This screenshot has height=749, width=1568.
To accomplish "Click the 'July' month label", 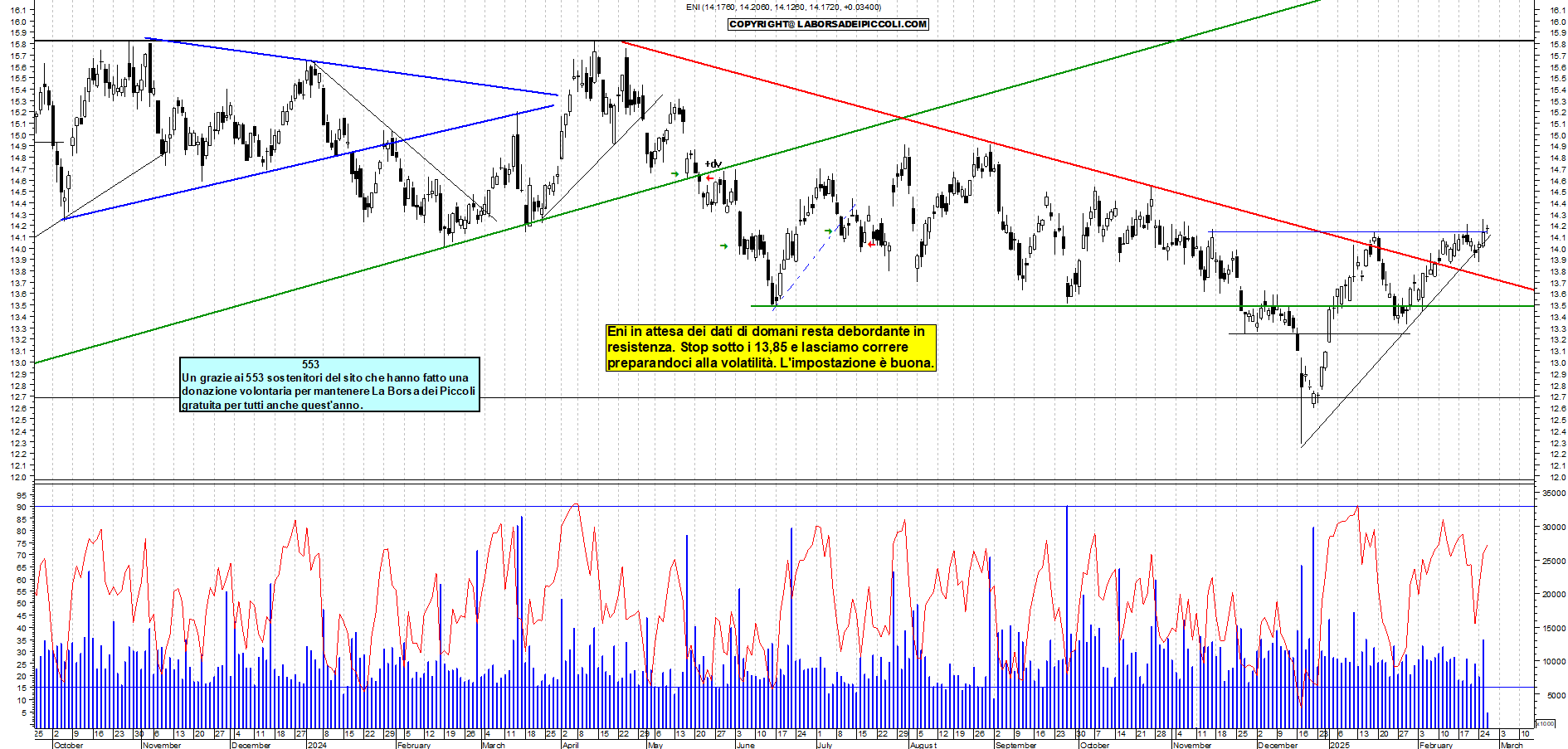I will coord(825,745).
